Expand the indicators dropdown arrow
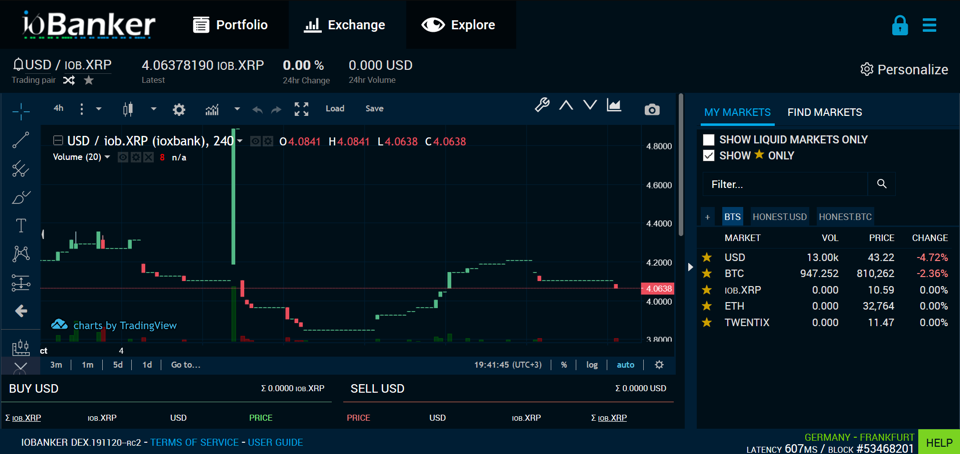 pos(237,110)
